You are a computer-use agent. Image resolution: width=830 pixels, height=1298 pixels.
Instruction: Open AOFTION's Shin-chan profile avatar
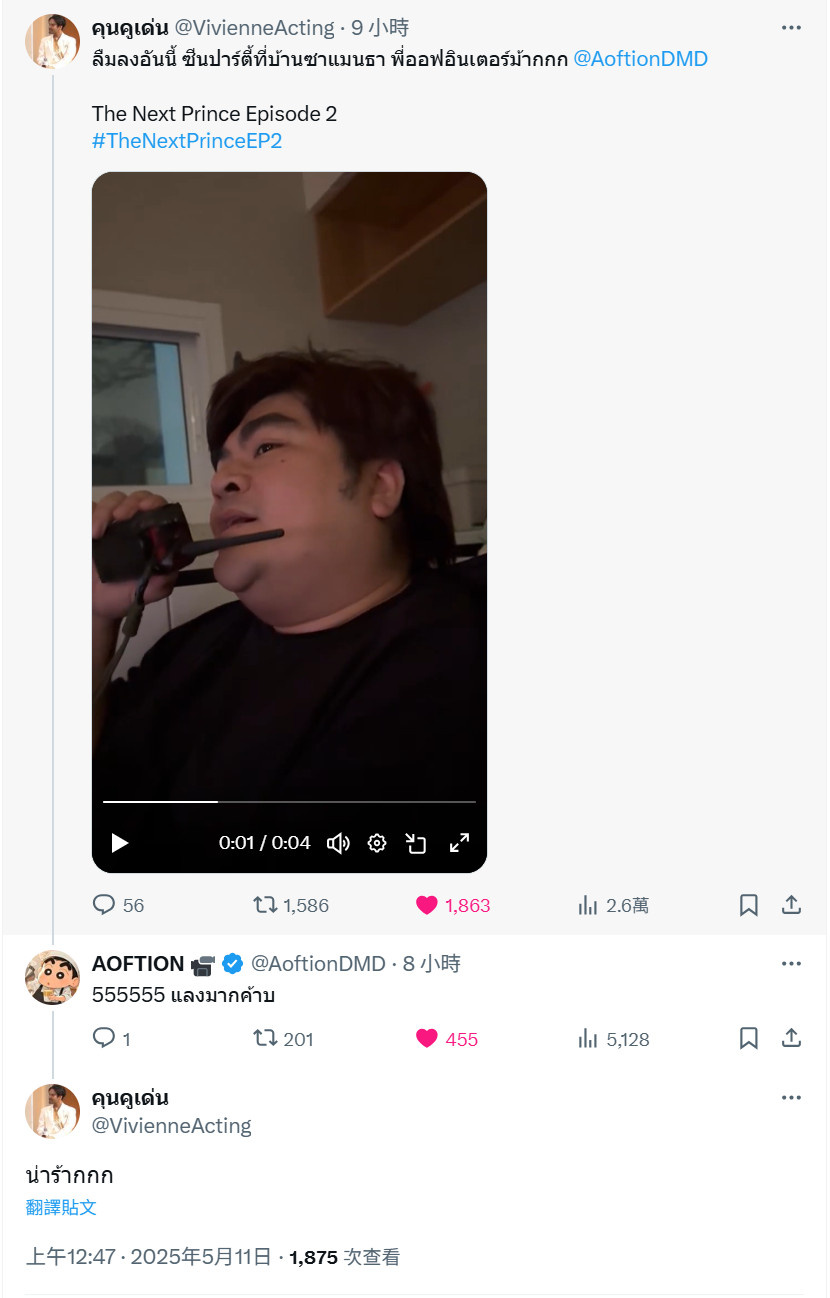click(52, 978)
